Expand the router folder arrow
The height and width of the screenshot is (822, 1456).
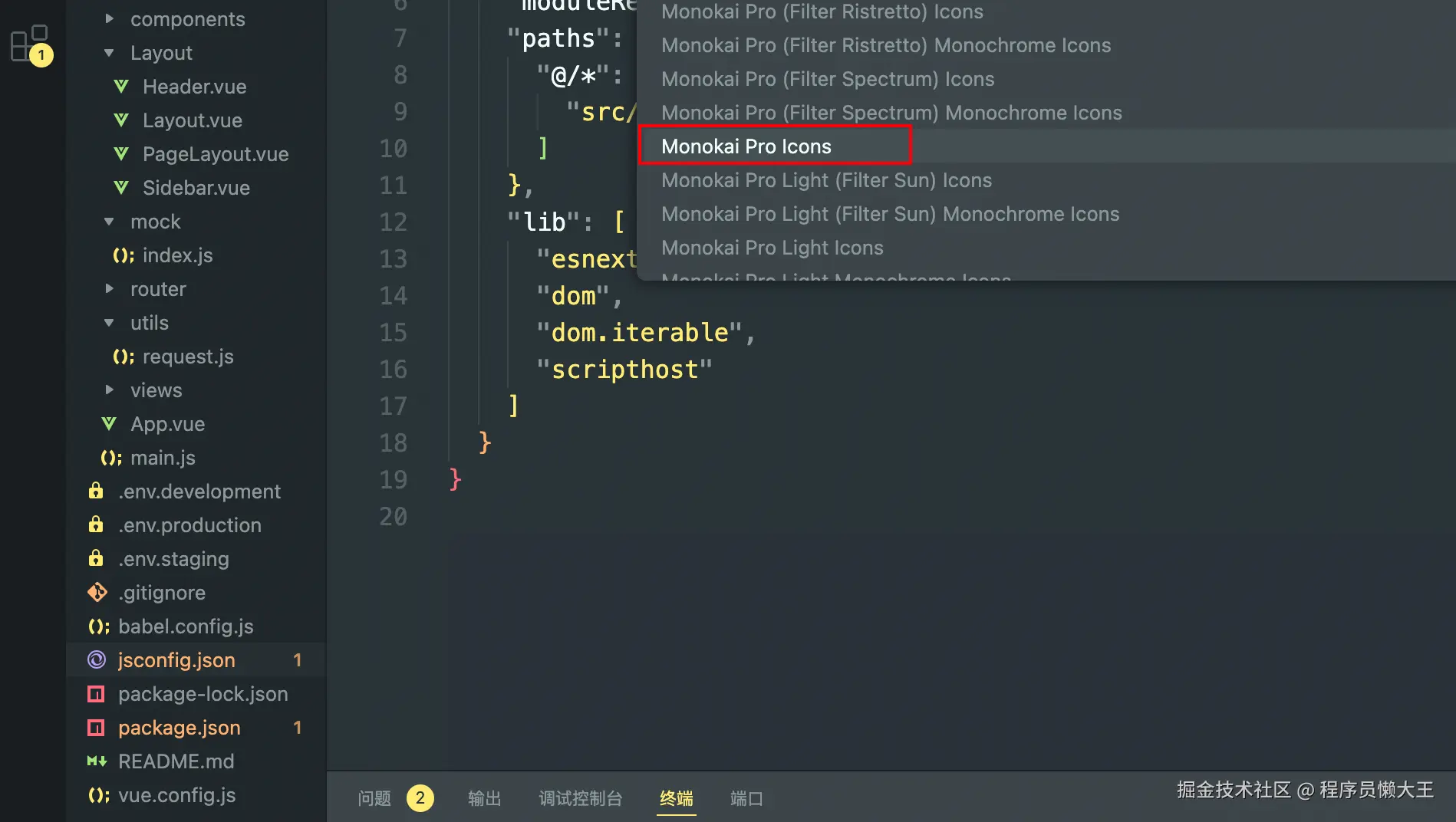click(x=109, y=289)
